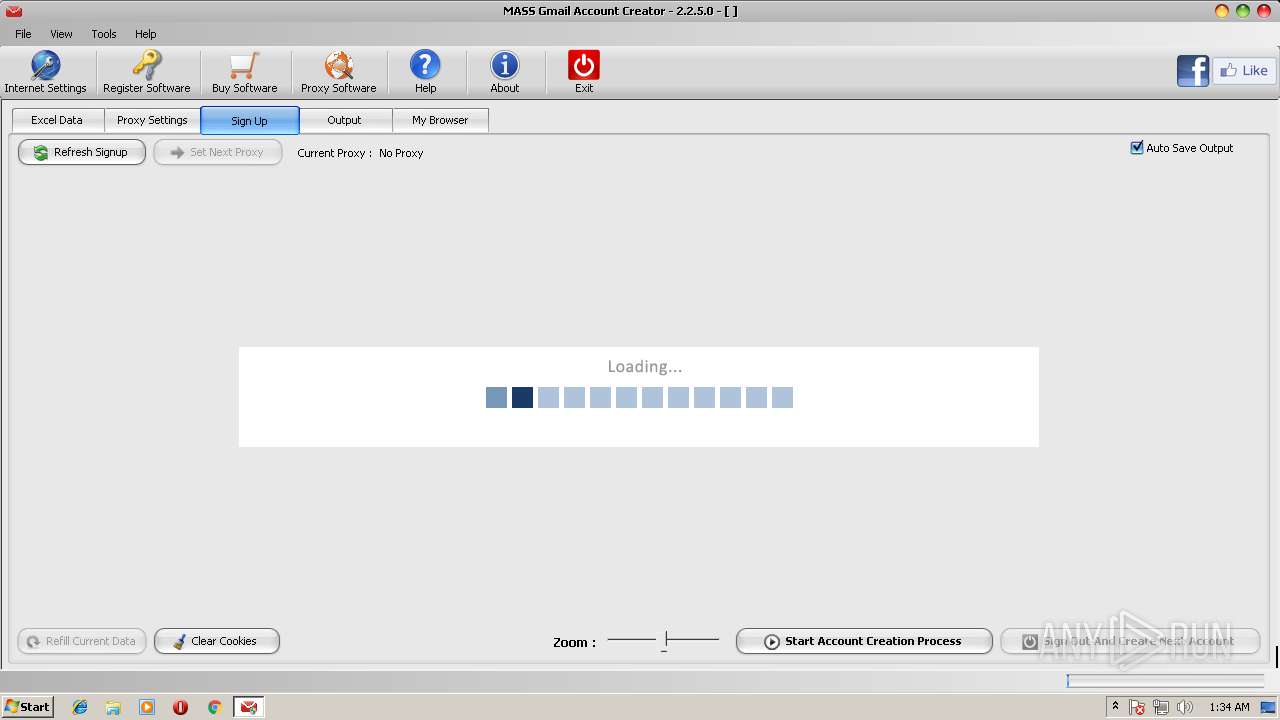
Task: Toggle the Auto Save Output checkbox
Action: (x=1137, y=148)
